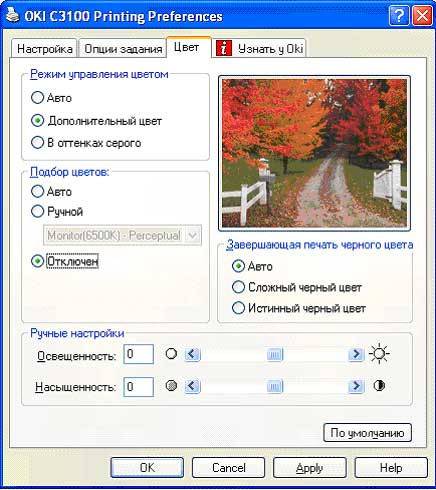Select В оттенках серого radio option
Viewport: 436px width, 490px height.
[86, 143]
